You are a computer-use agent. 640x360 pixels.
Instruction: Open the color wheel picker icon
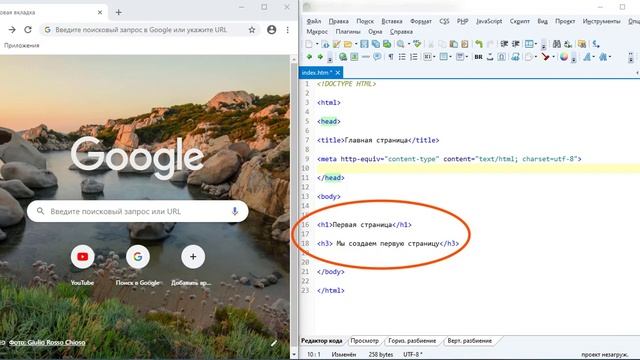coord(564,57)
